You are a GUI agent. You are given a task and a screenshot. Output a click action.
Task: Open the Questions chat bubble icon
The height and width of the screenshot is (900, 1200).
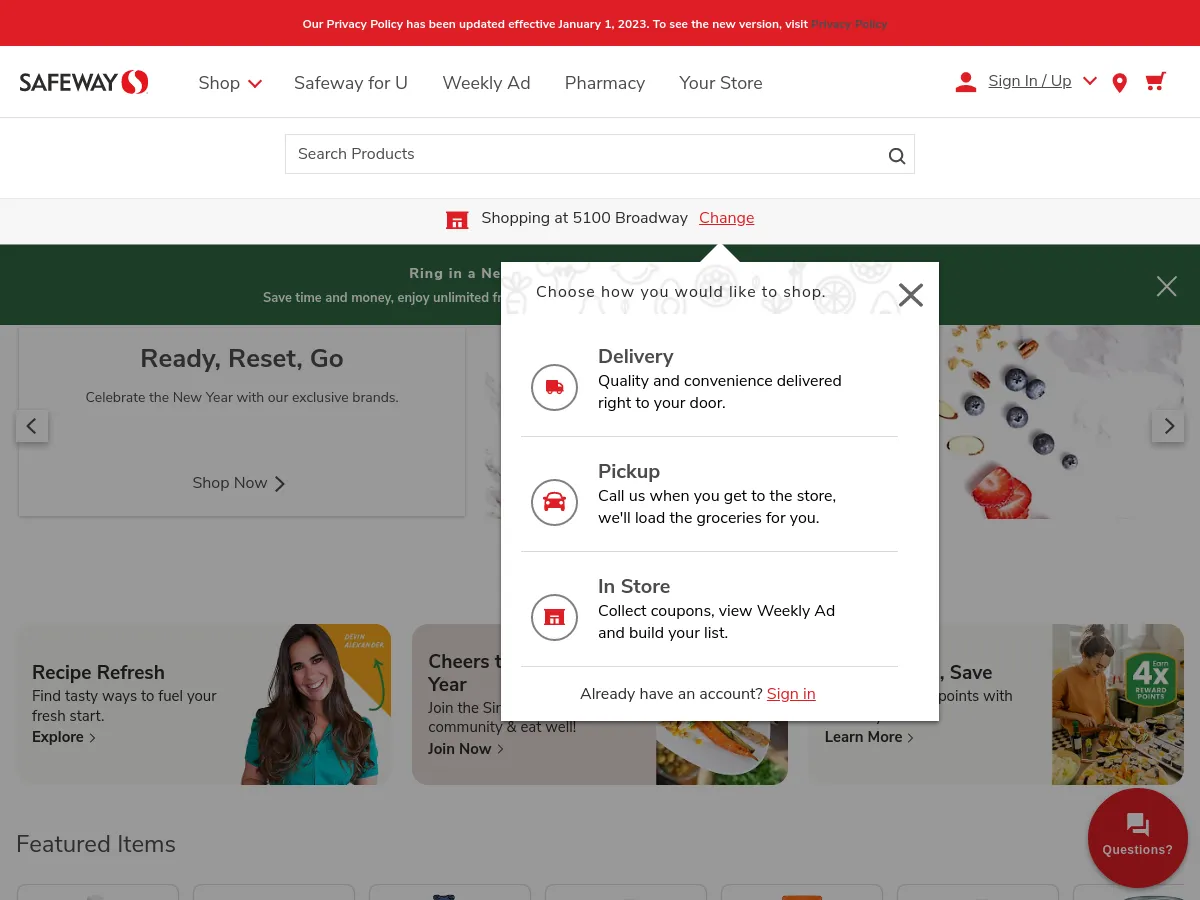pyautogui.click(x=1137, y=824)
